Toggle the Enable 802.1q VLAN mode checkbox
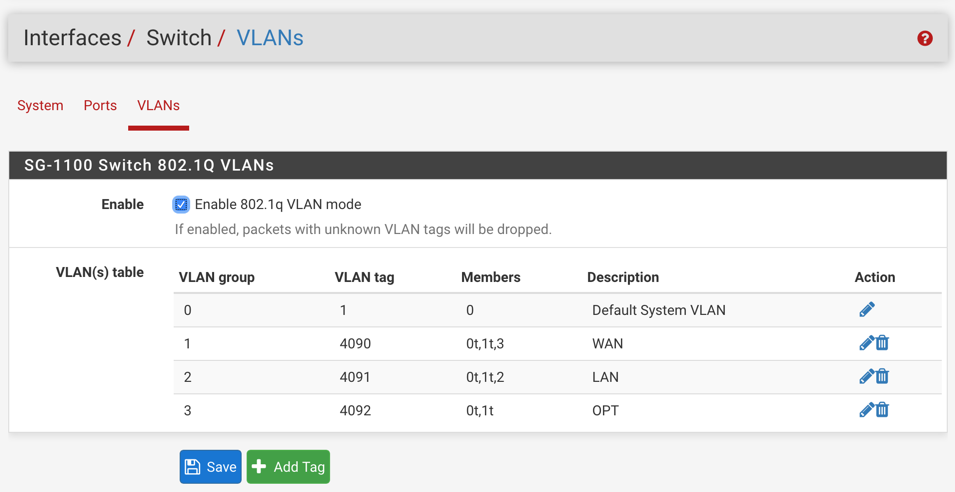955x492 pixels. click(x=181, y=205)
